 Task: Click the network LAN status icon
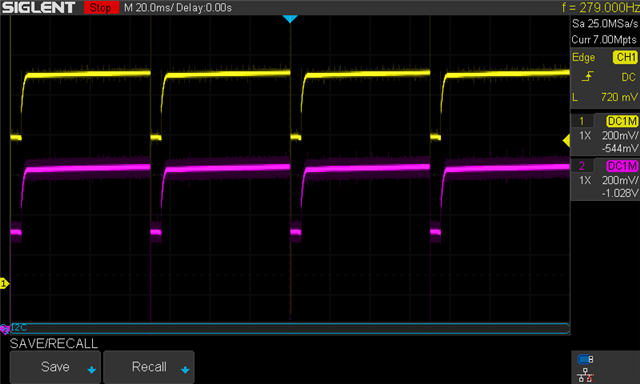[x=585, y=375]
